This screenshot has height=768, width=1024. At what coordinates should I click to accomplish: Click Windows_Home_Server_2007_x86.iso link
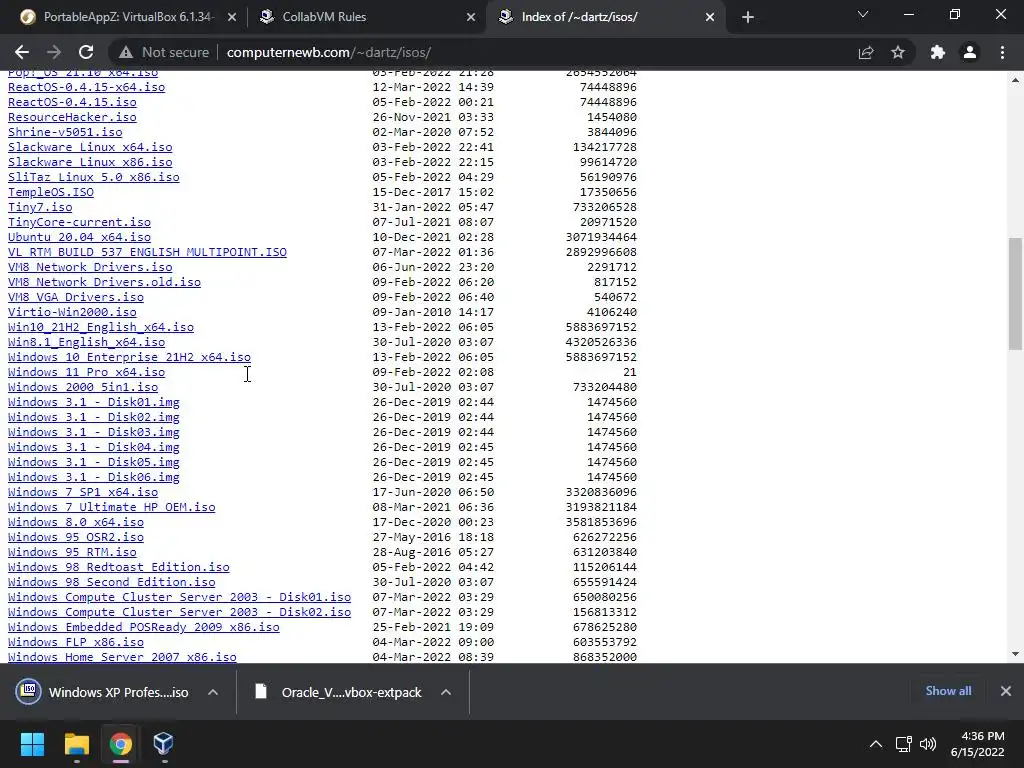(x=122, y=657)
